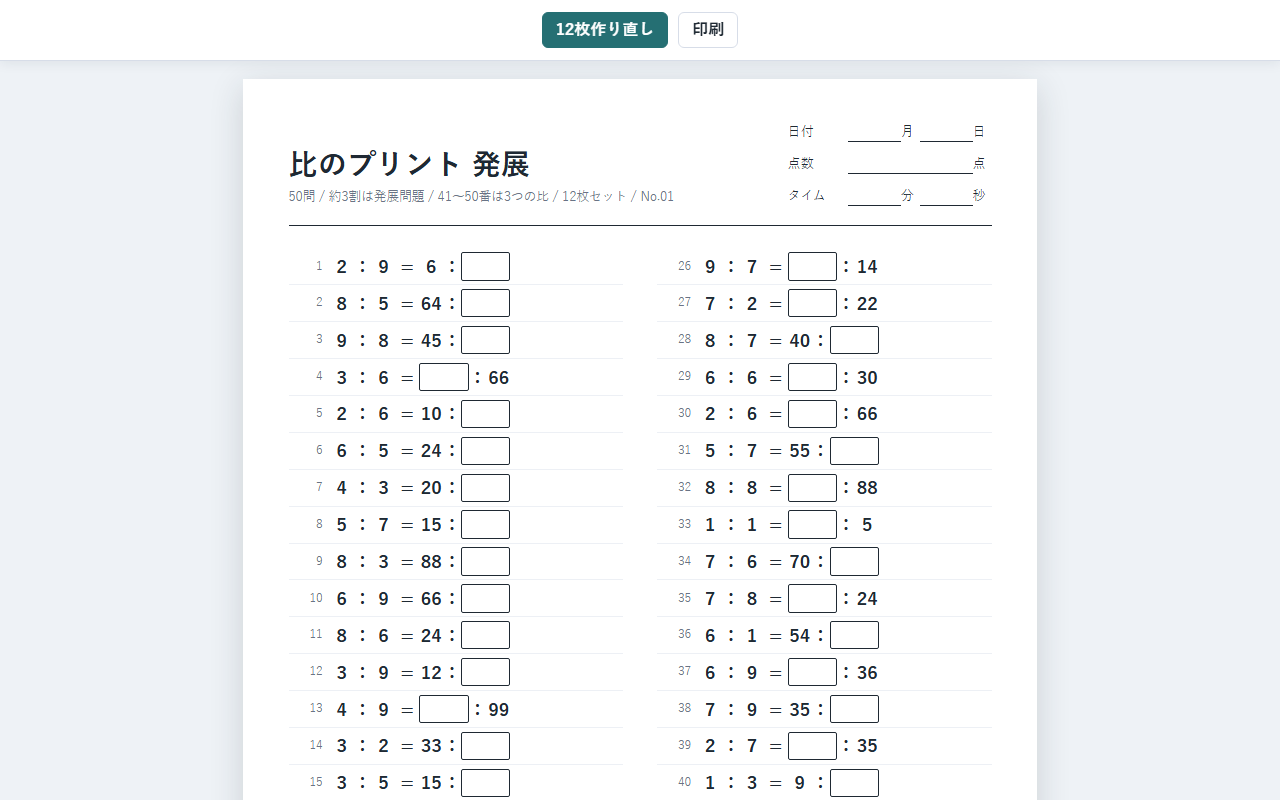Click answer box in problem 13 before 99
The height and width of the screenshot is (800, 1280).
point(444,709)
